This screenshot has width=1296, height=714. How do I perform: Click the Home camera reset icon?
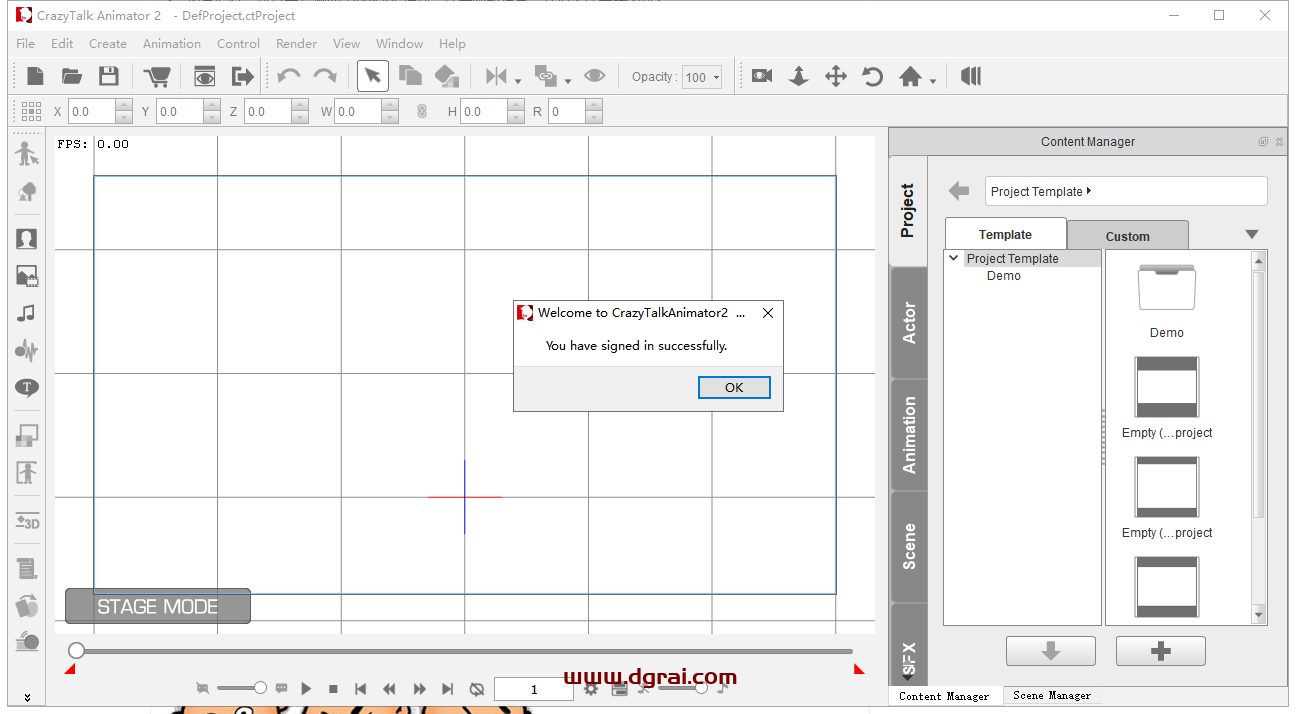click(x=910, y=76)
